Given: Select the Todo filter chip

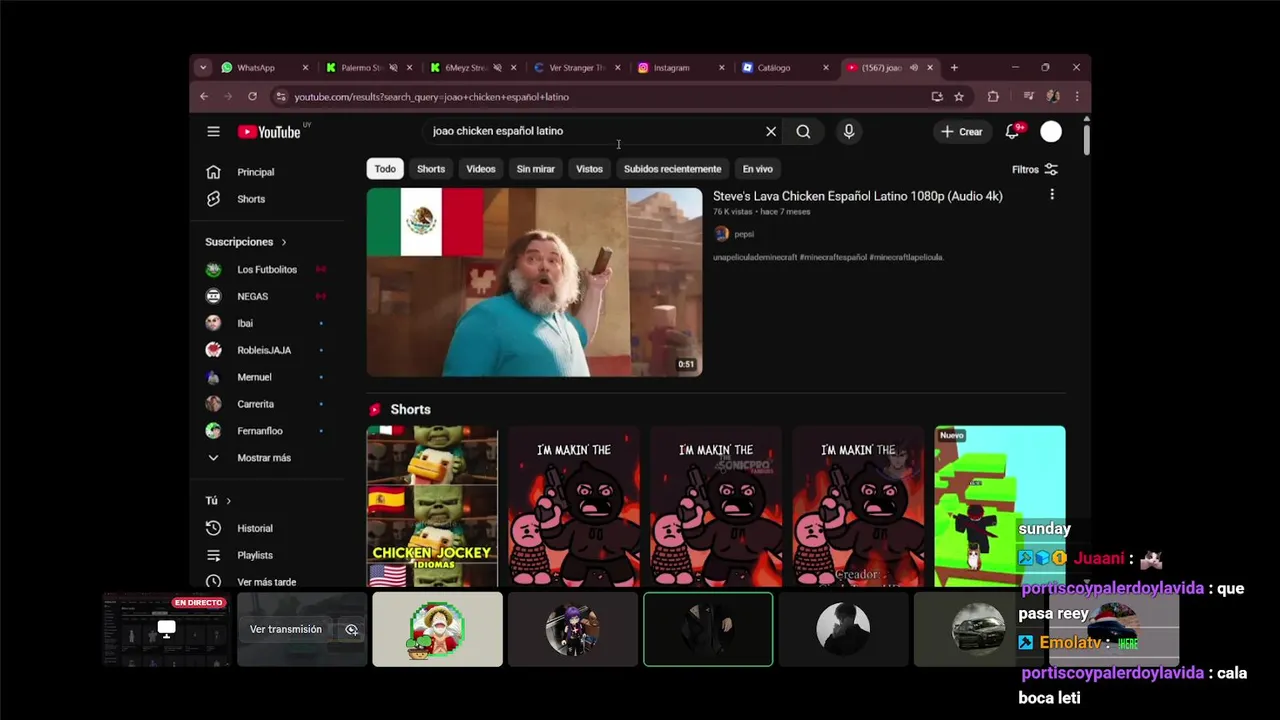Looking at the screenshot, I should 385,169.
